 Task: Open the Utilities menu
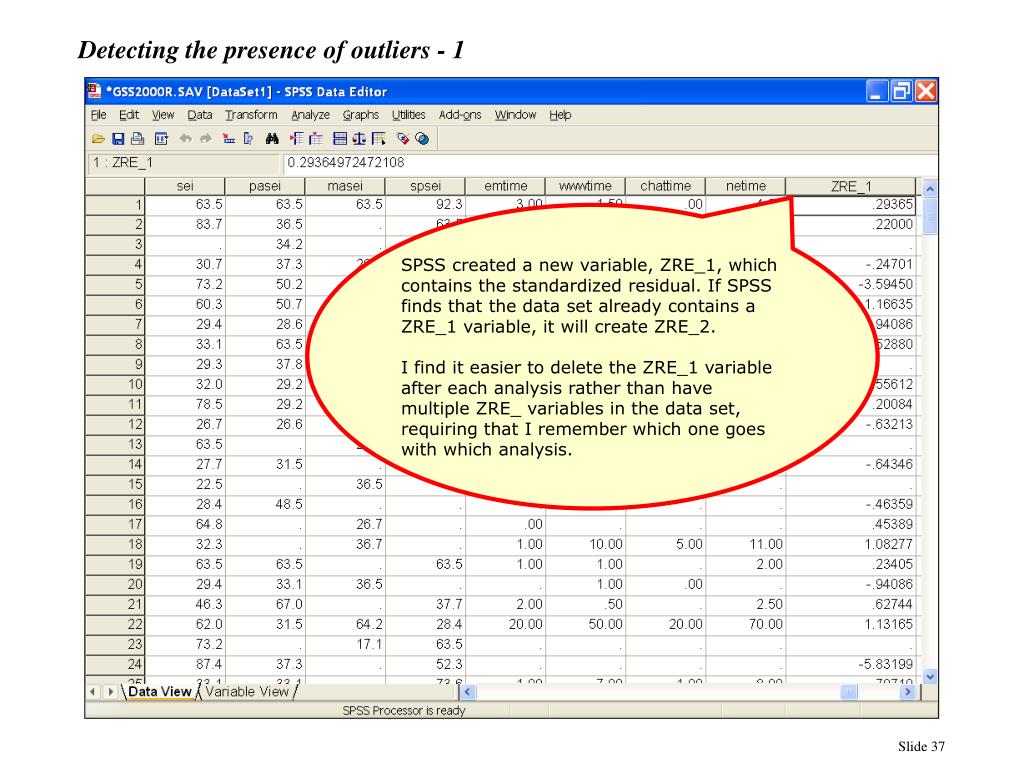[x=409, y=115]
